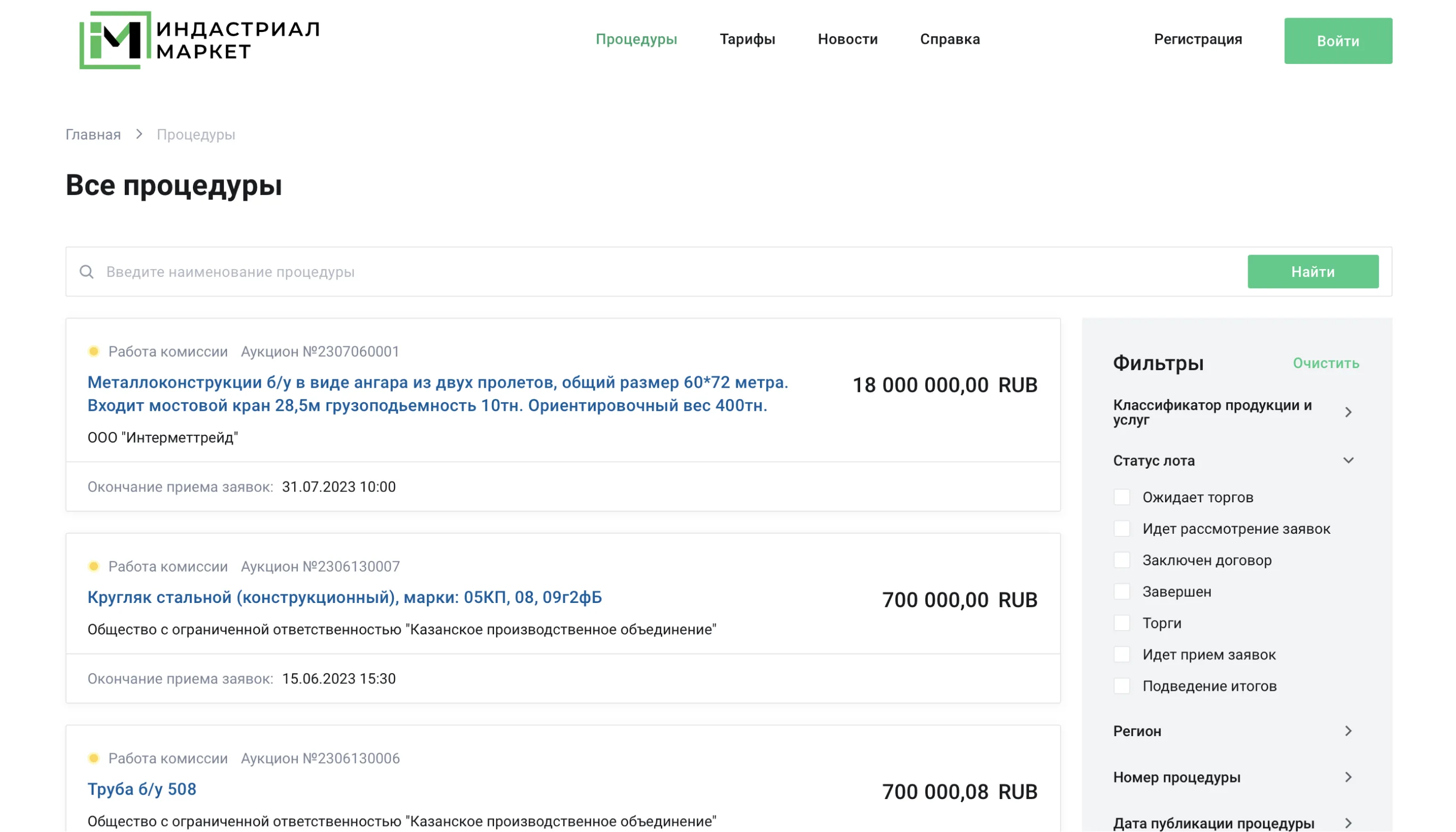Click Очистить to reset filters

coord(1325,363)
